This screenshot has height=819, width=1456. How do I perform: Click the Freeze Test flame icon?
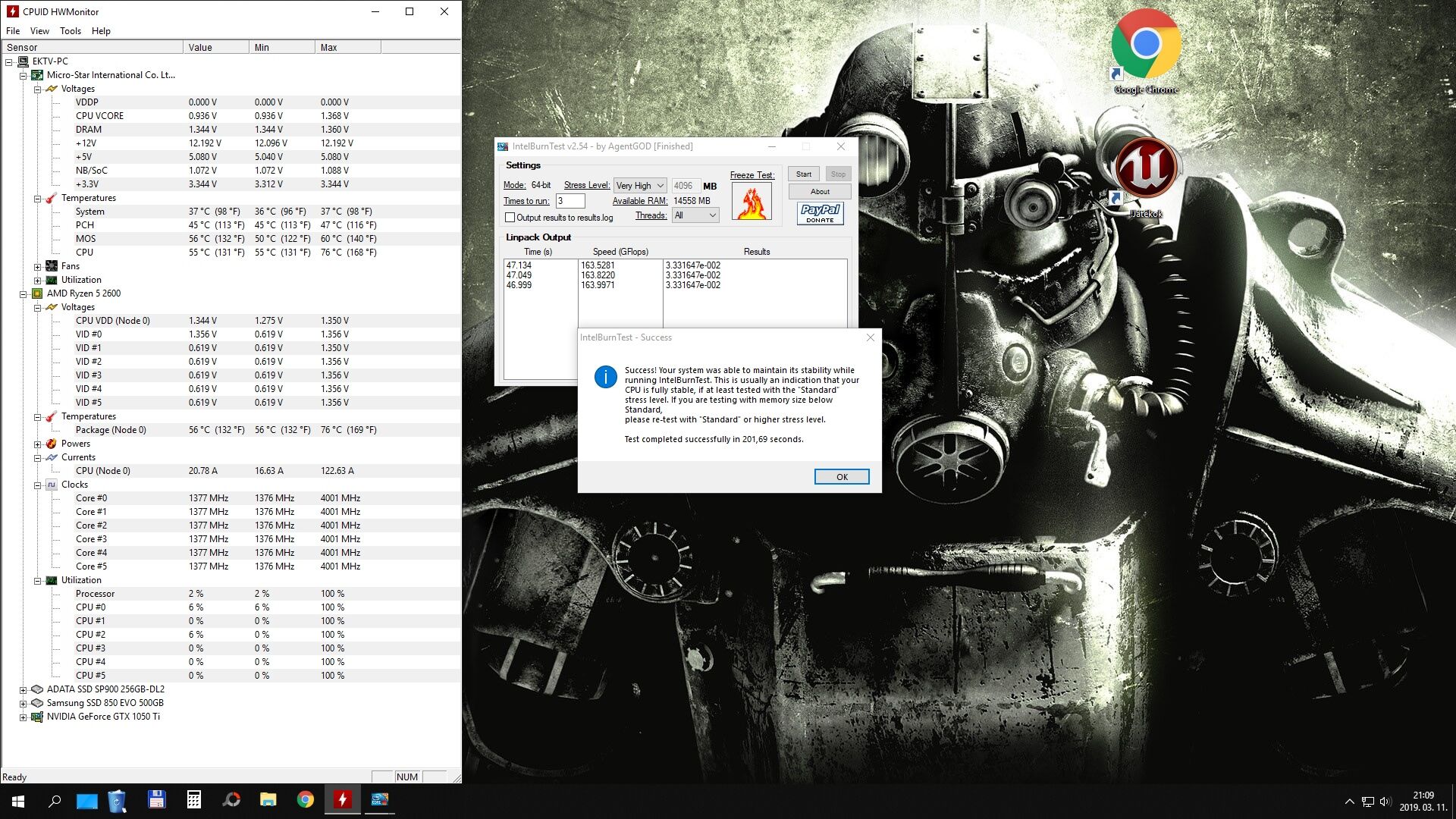[x=752, y=201]
